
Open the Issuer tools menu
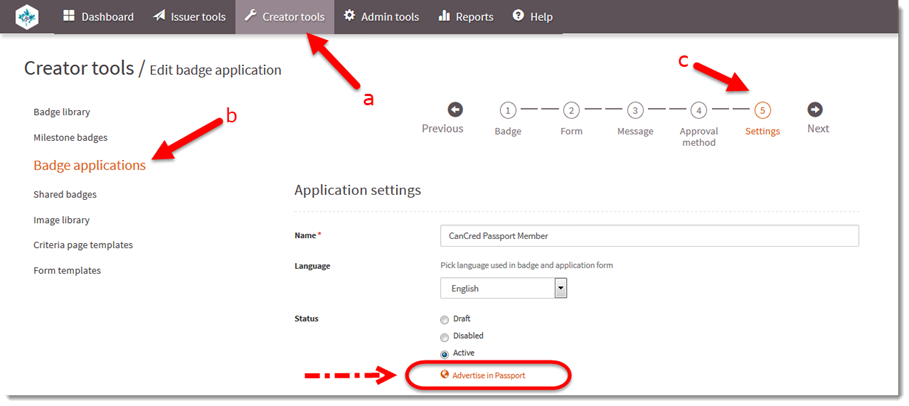[189, 17]
